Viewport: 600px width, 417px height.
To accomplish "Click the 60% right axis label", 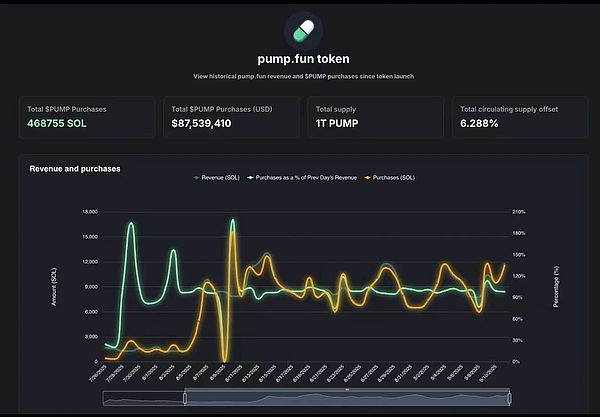I will (518, 319).
